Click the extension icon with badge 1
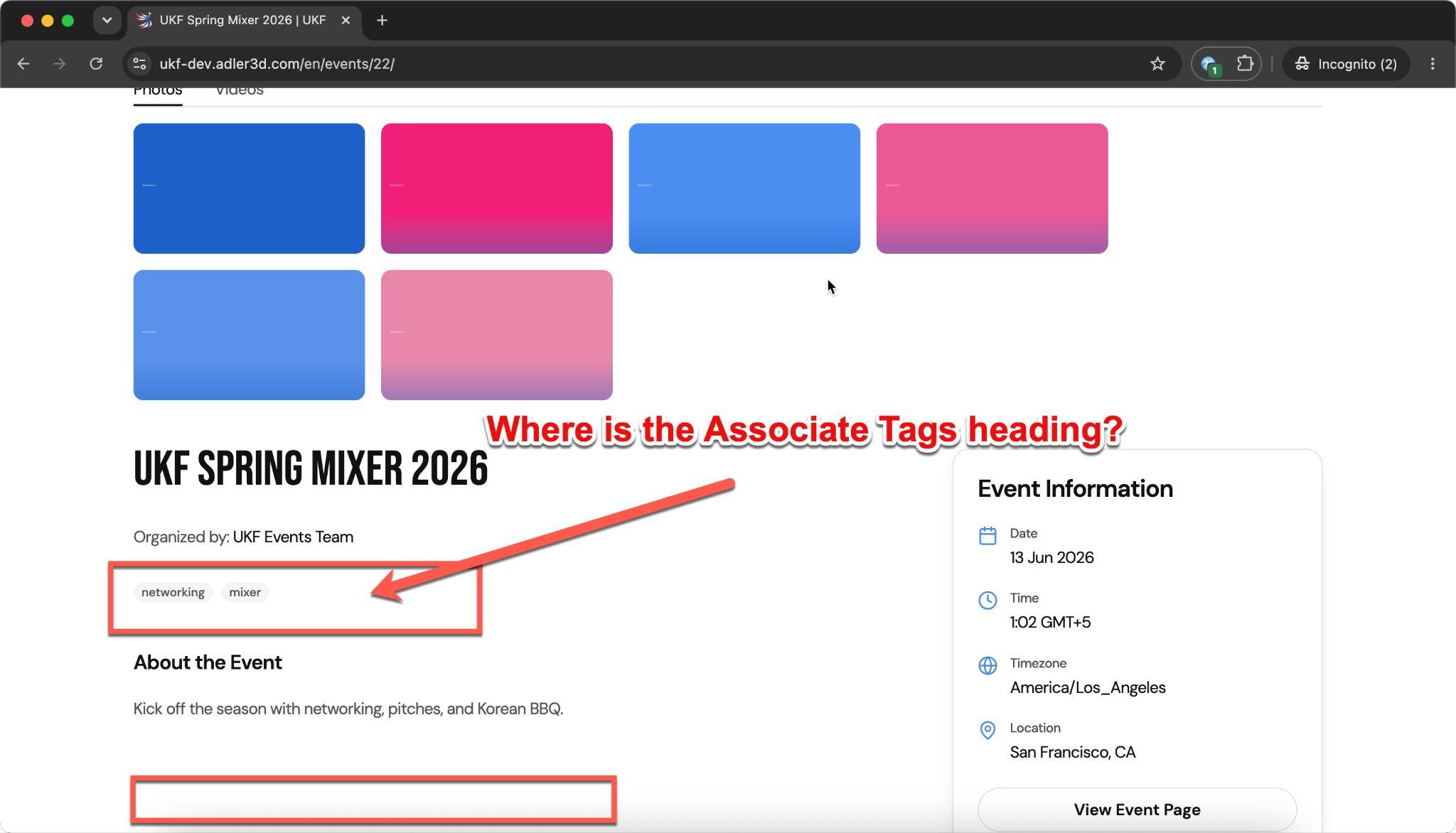The image size is (1456, 833). pos(1209,65)
